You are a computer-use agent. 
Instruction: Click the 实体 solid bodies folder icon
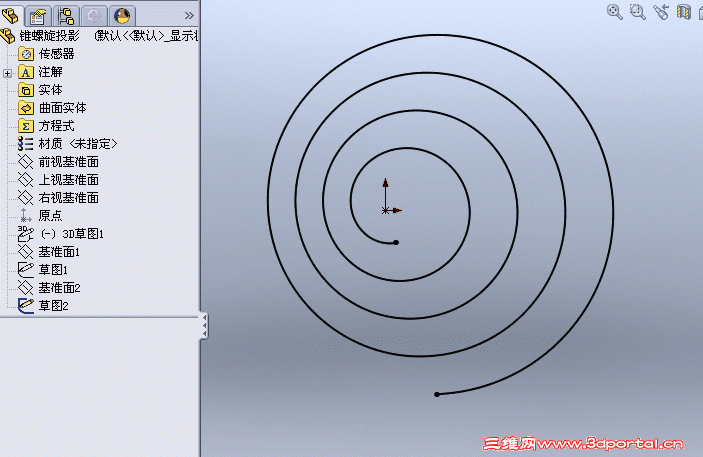click(26, 90)
